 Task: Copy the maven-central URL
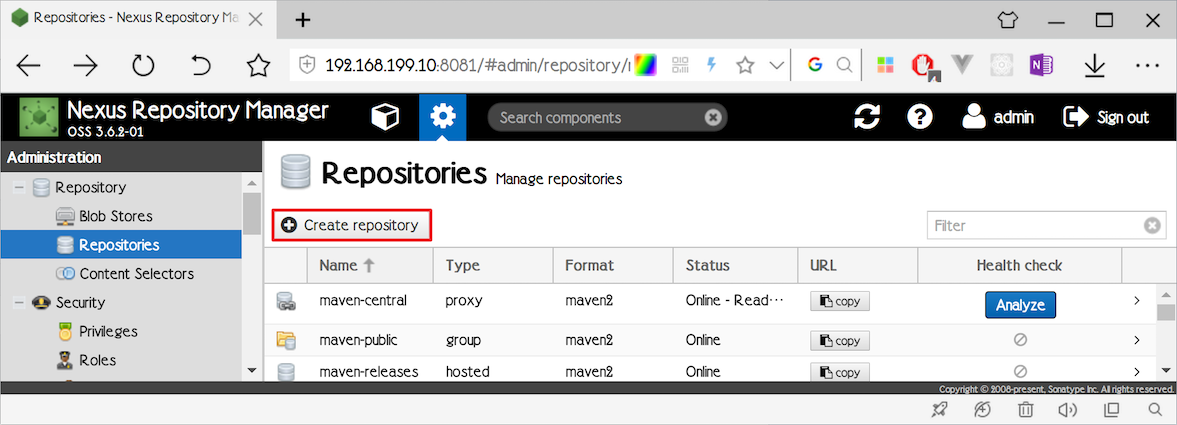[840, 301]
